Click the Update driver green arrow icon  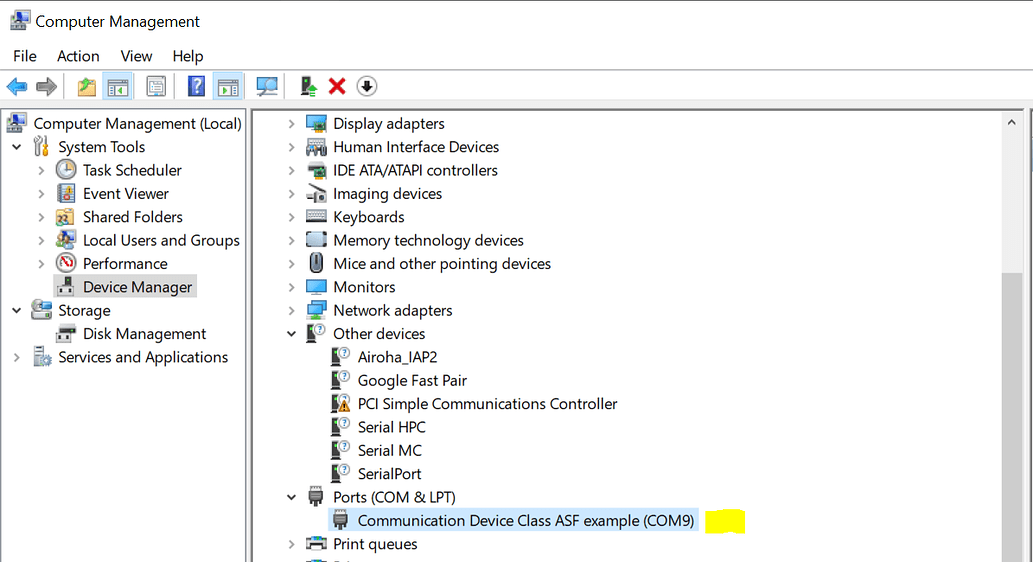(x=308, y=86)
